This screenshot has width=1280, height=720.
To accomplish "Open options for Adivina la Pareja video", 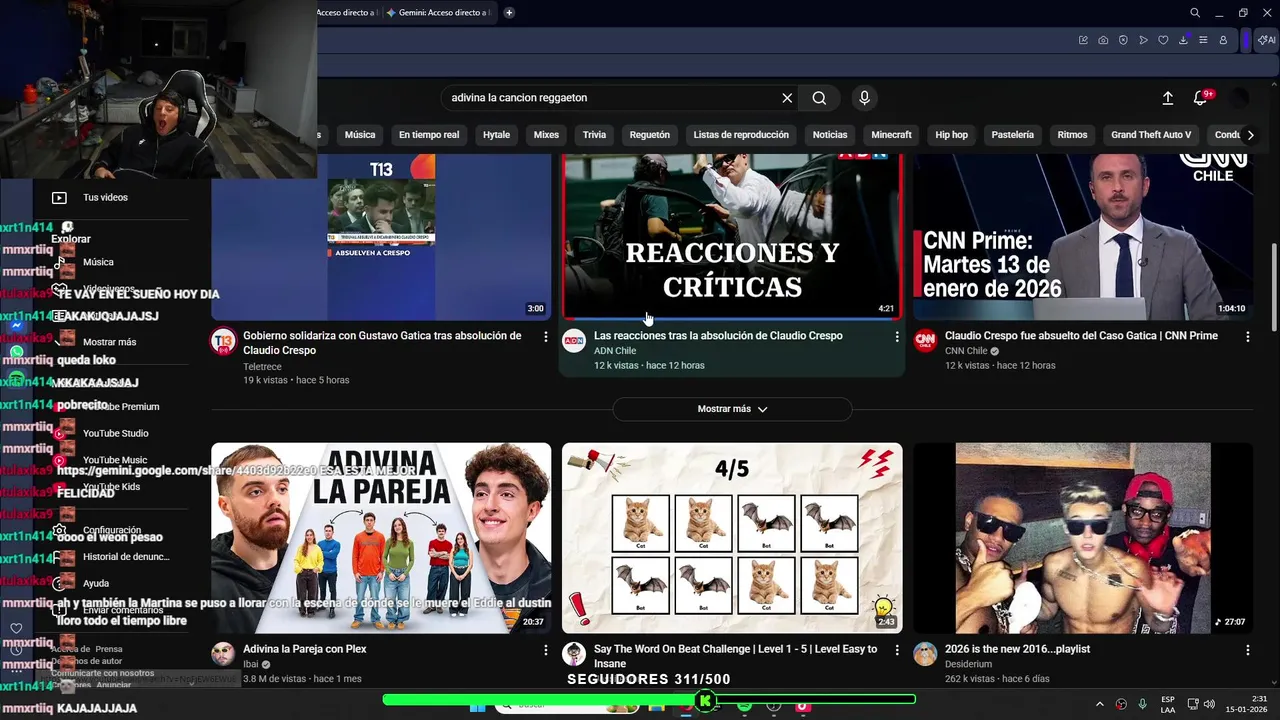I will point(545,650).
